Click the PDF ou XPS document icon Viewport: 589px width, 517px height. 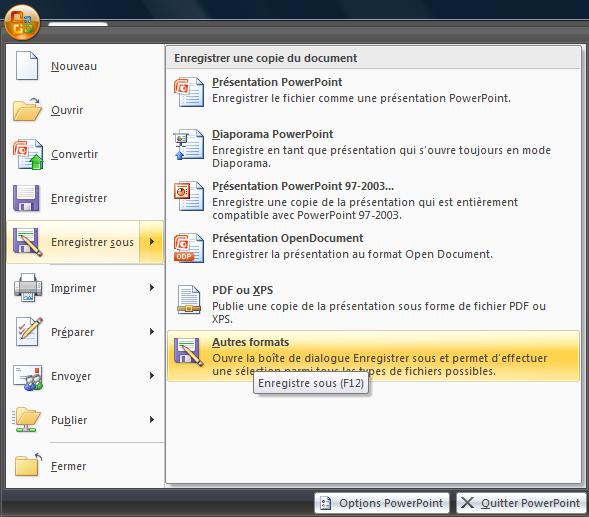(189, 300)
